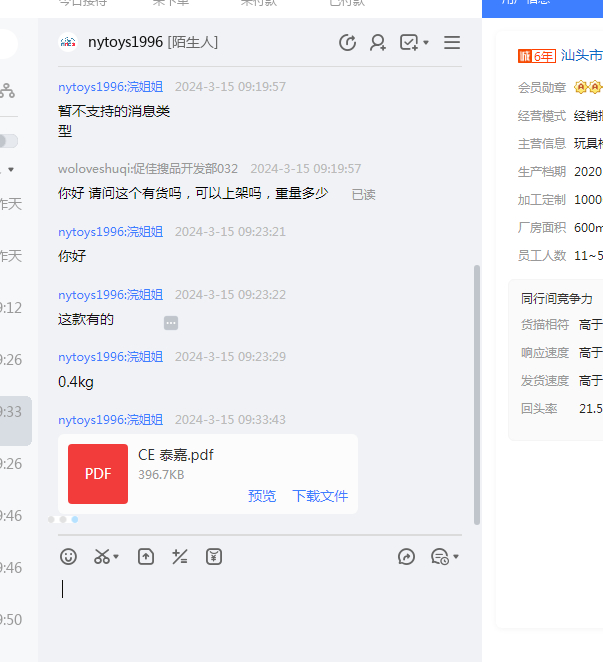Open the hamburger menu in chat header
This screenshot has height=662, width=603.
click(452, 43)
